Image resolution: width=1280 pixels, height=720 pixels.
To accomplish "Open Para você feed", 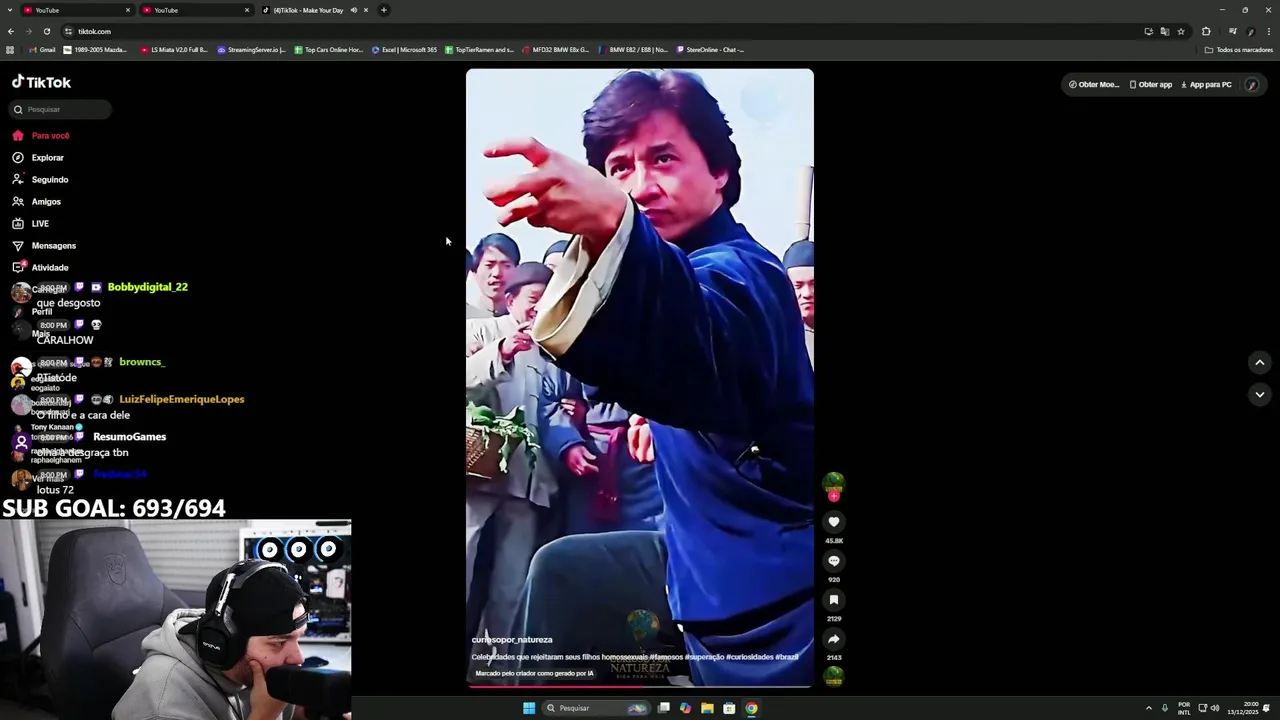I will pos(41,136).
